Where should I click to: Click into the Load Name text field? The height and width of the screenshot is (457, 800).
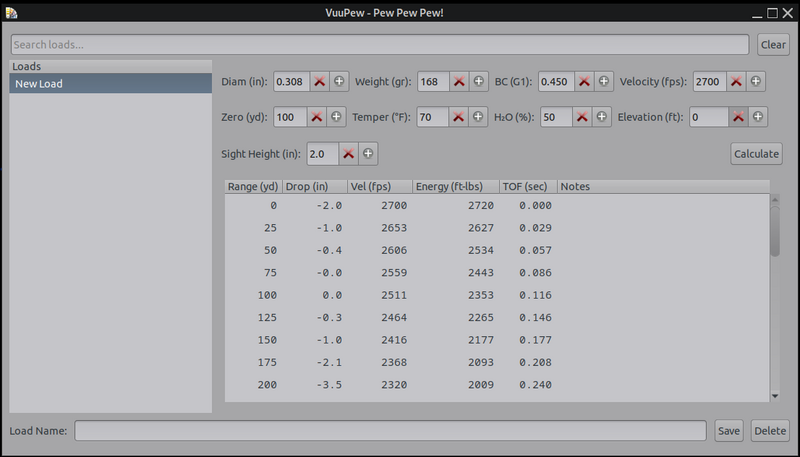click(390, 431)
